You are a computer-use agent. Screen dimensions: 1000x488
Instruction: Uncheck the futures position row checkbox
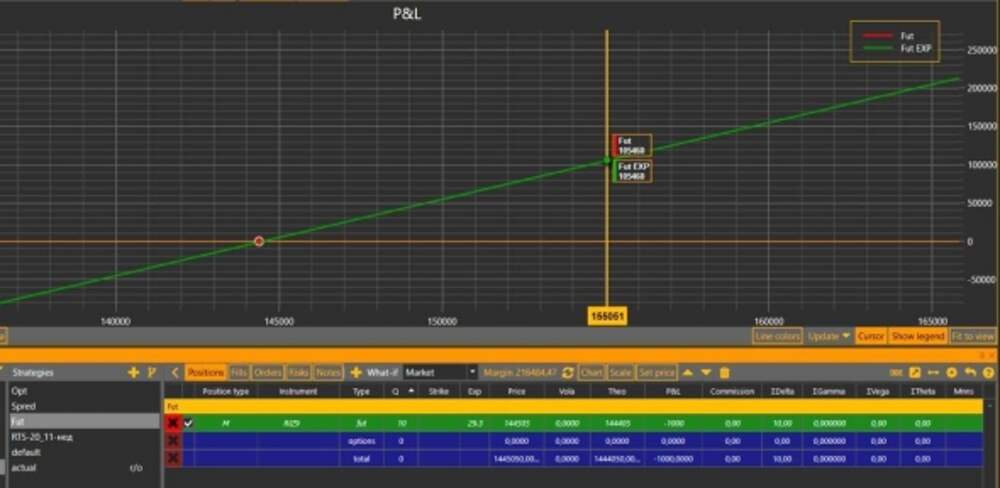pyautogui.click(x=189, y=423)
